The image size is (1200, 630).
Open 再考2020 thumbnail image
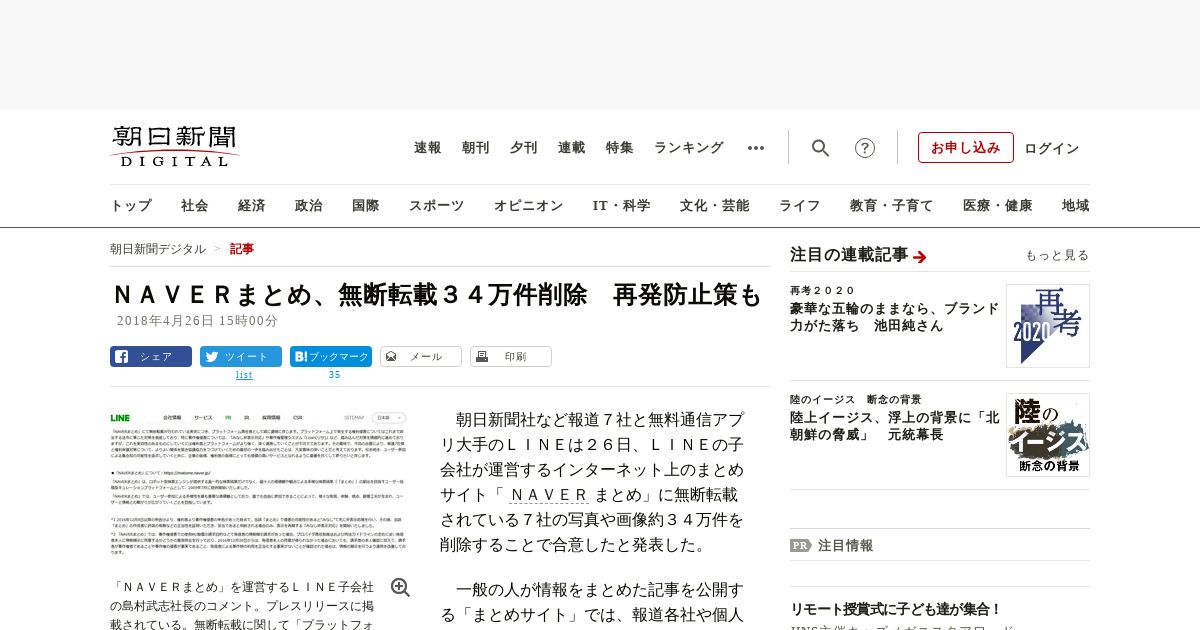point(1048,326)
